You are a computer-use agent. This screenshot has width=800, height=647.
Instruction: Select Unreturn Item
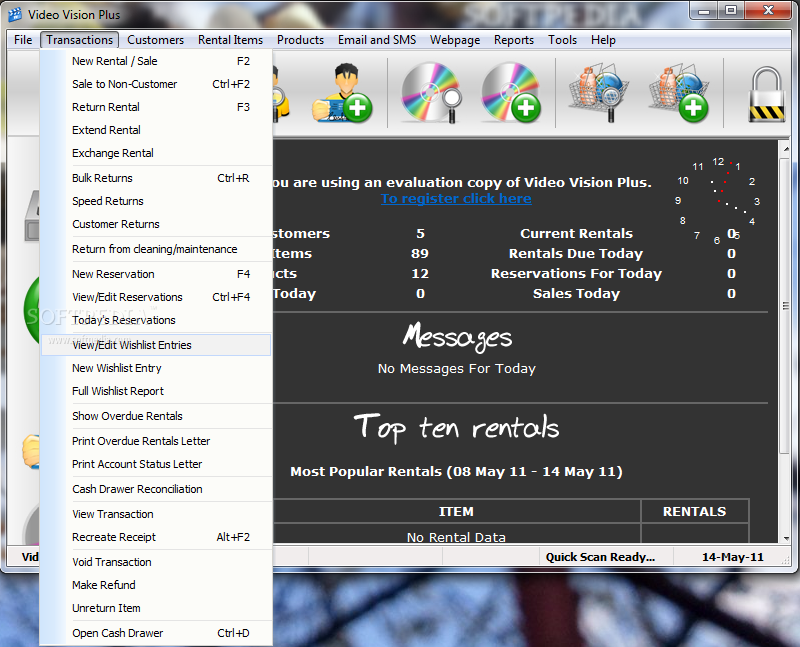point(156,608)
